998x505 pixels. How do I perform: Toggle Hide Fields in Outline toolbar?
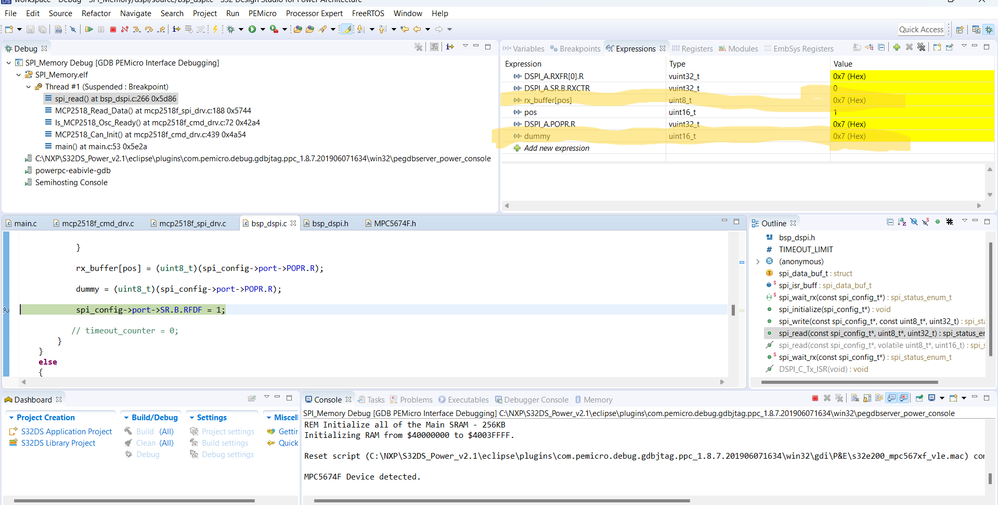click(914, 222)
